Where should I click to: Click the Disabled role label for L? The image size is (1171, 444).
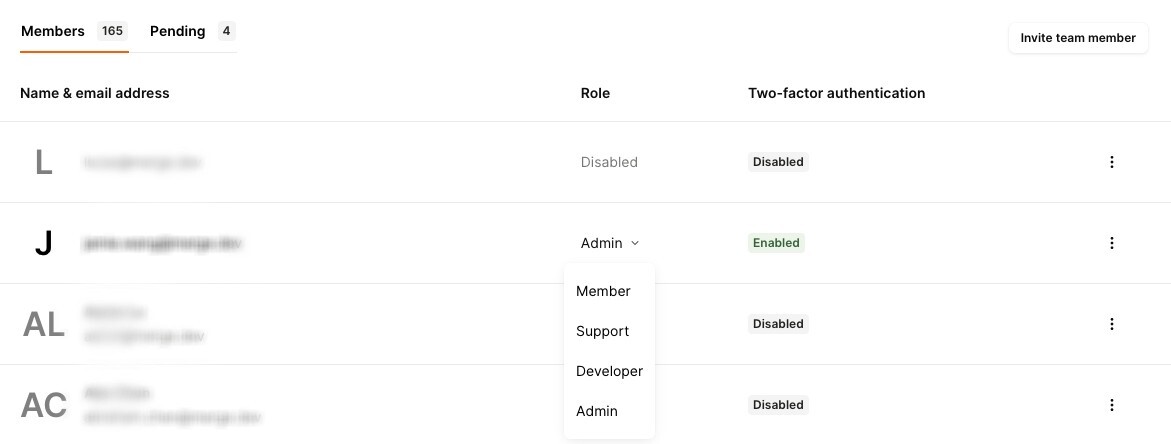coord(609,162)
